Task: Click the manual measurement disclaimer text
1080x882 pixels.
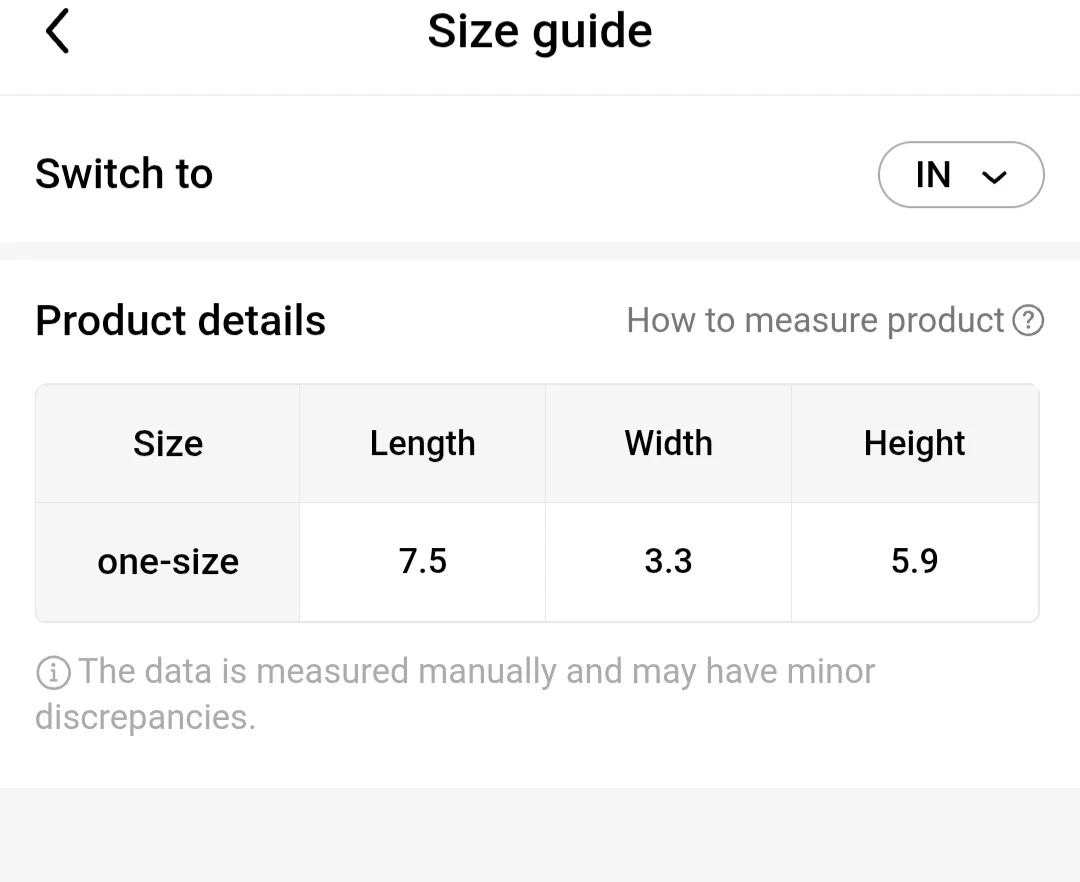Action: coord(477,671)
